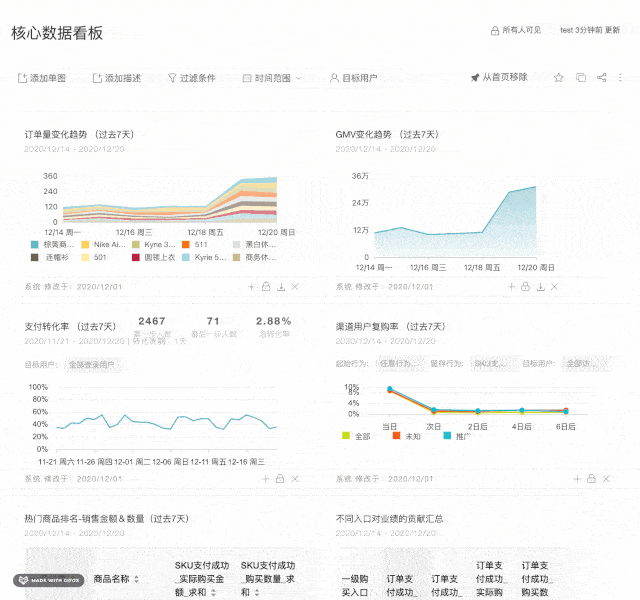Click the share icon in the top toolbar
This screenshot has height=600, width=640.
point(602,78)
